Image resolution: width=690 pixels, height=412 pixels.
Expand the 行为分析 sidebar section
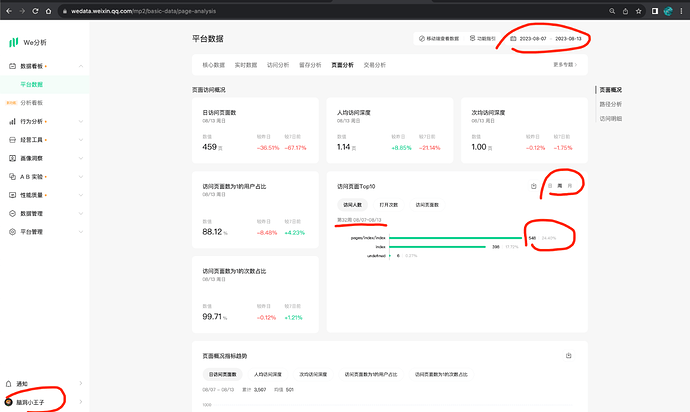[x=81, y=121]
